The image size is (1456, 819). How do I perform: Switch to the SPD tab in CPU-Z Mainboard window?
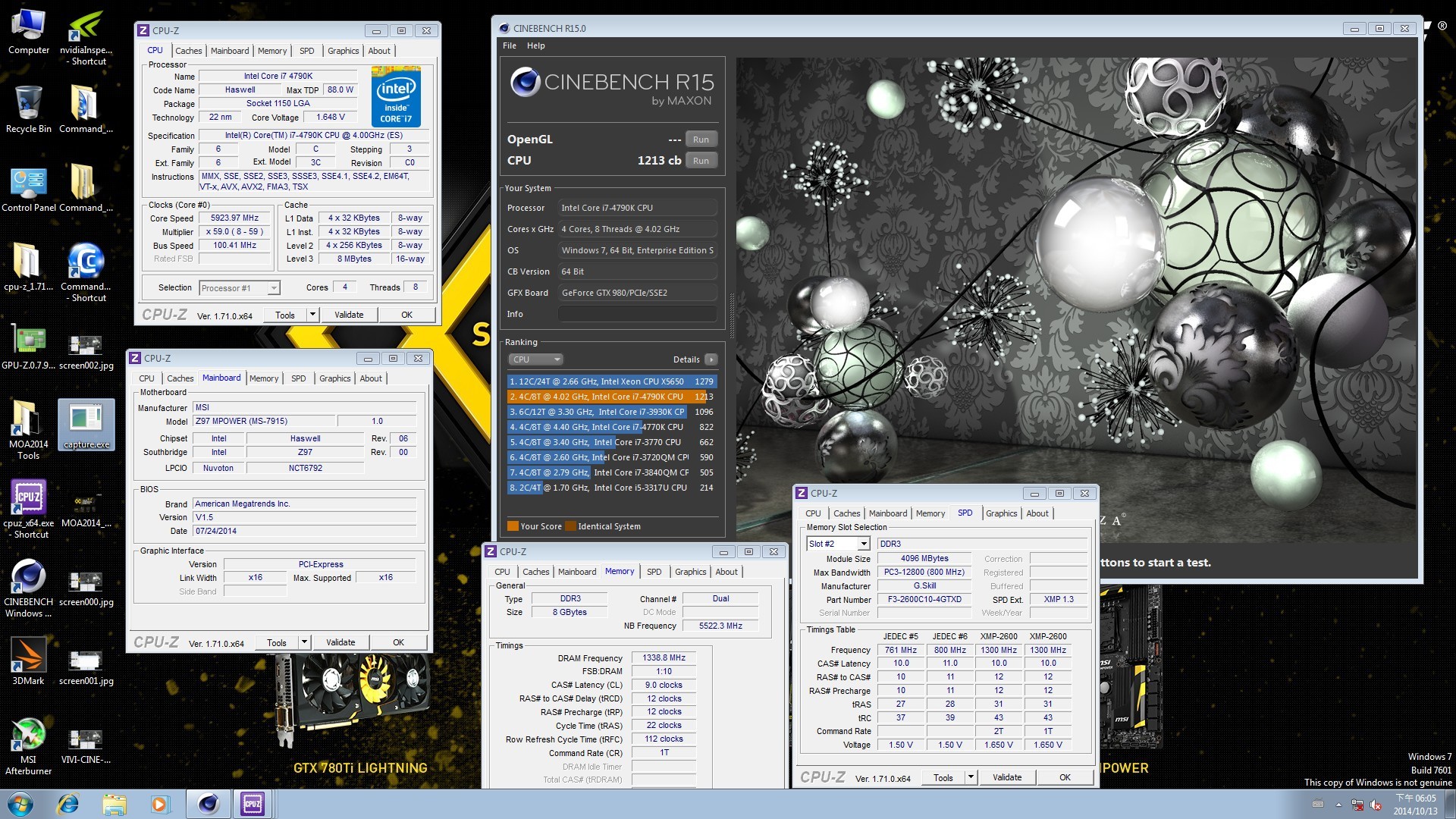point(299,378)
